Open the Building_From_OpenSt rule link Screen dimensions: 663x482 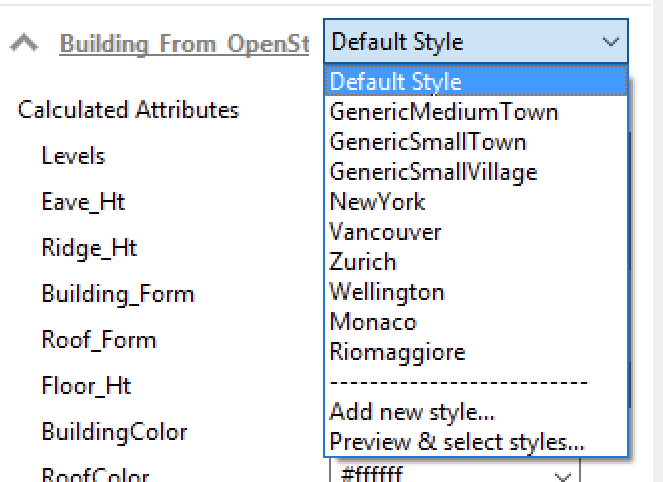pos(184,43)
